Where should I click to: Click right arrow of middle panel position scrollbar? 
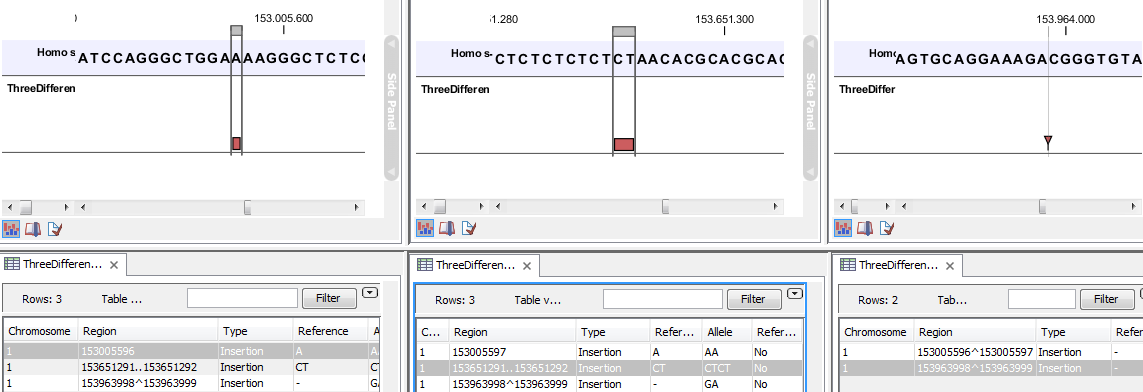tap(775, 207)
